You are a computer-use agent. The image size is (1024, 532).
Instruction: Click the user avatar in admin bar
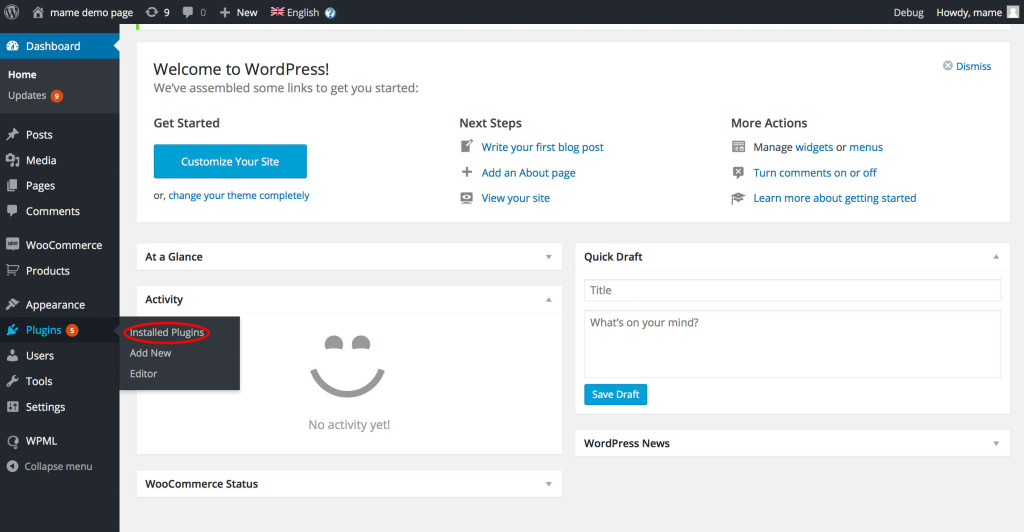click(x=1013, y=12)
